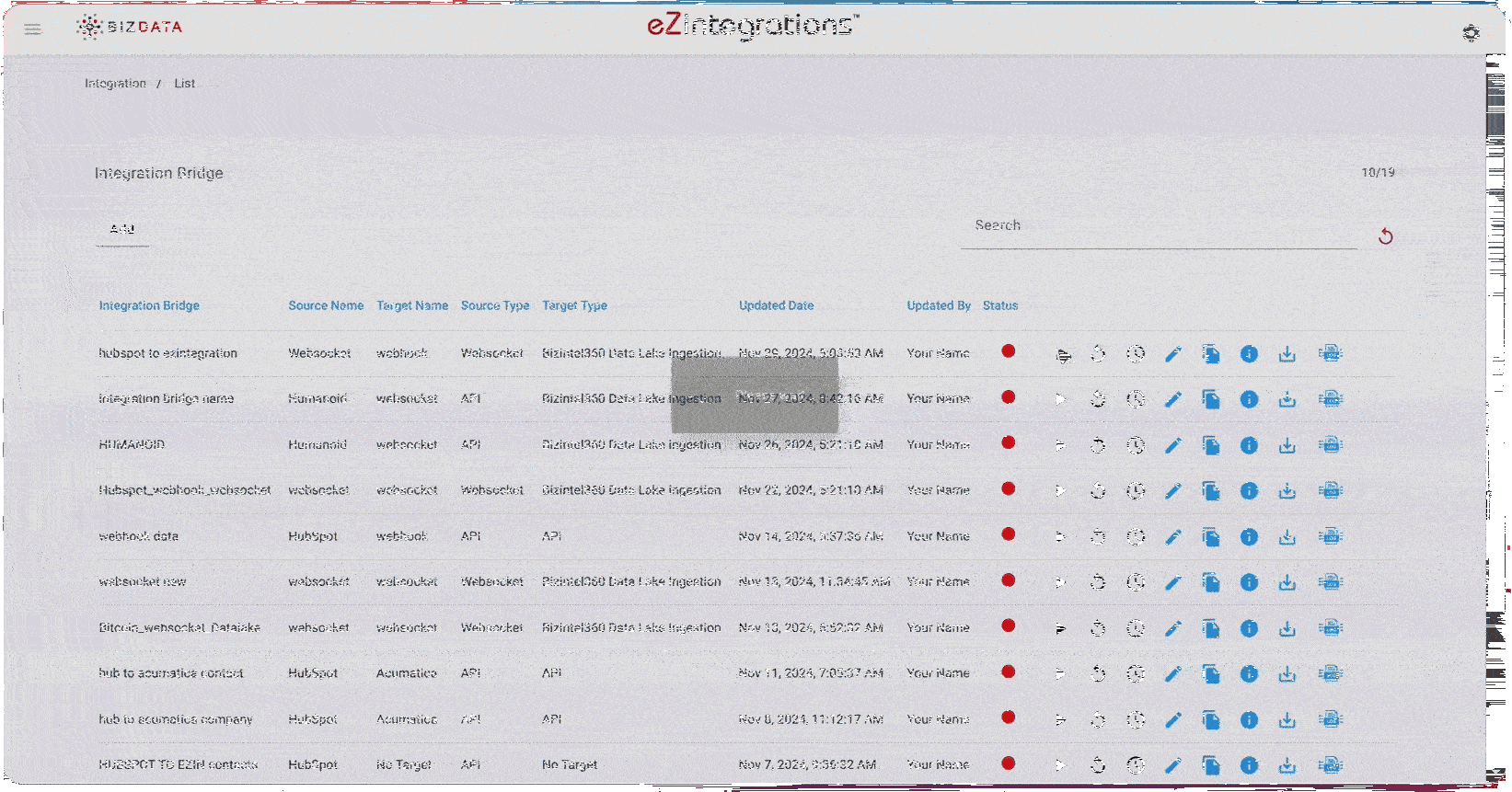Go to Integration breadcrumb link
This screenshot has width=1512, height=792.
[115, 84]
